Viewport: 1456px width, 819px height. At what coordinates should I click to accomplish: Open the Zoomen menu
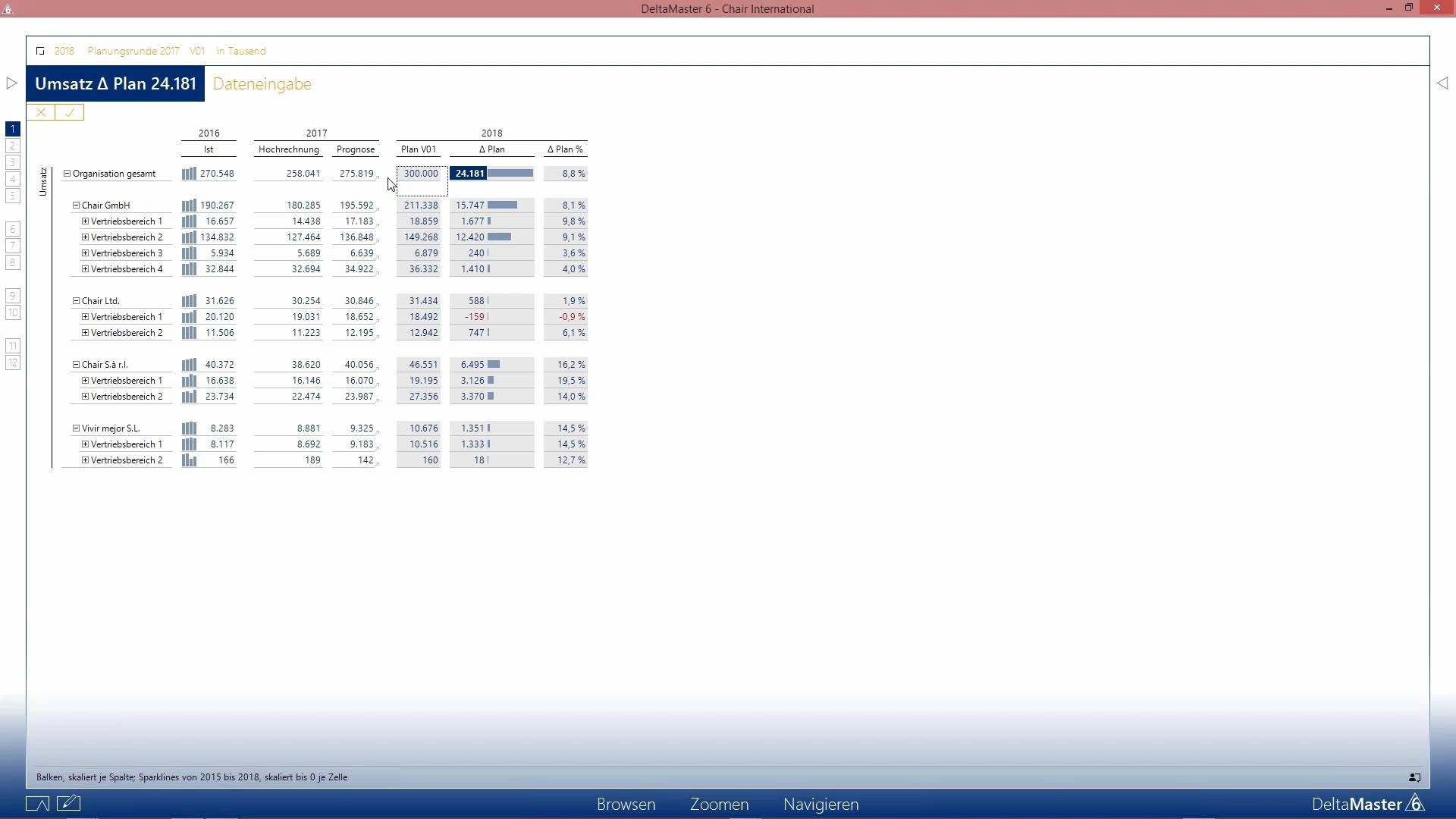(x=719, y=804)
